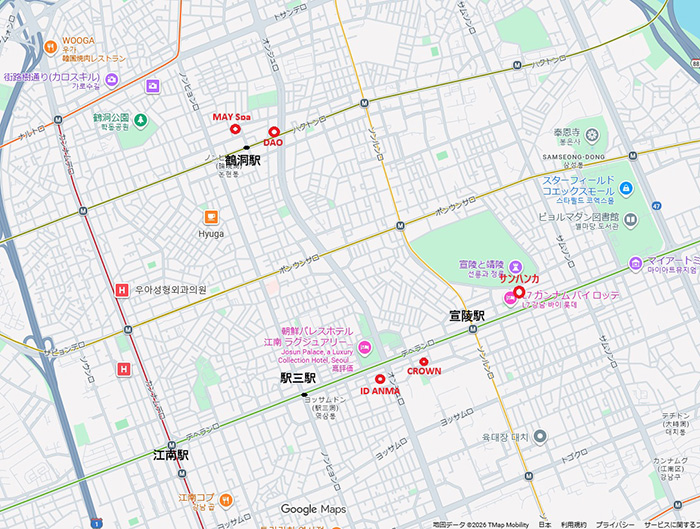
Task: Click the Hyuga cafe icon
Action: [x=211, y=217]
